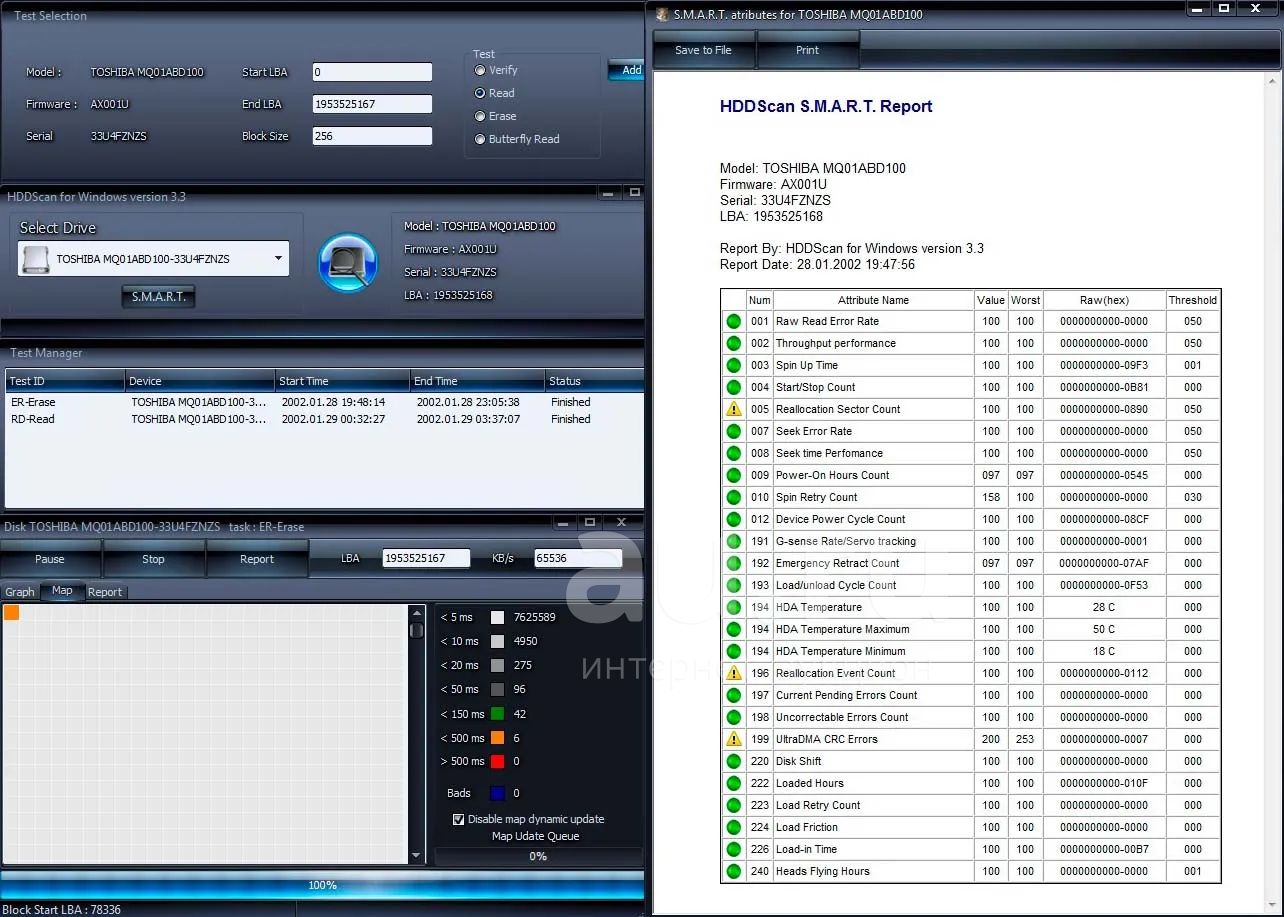Click the warning icon for UltraDMA CRC Errors
Image resolution: width=1284 pixels, height=917 pixels.
tap(734, 739)
